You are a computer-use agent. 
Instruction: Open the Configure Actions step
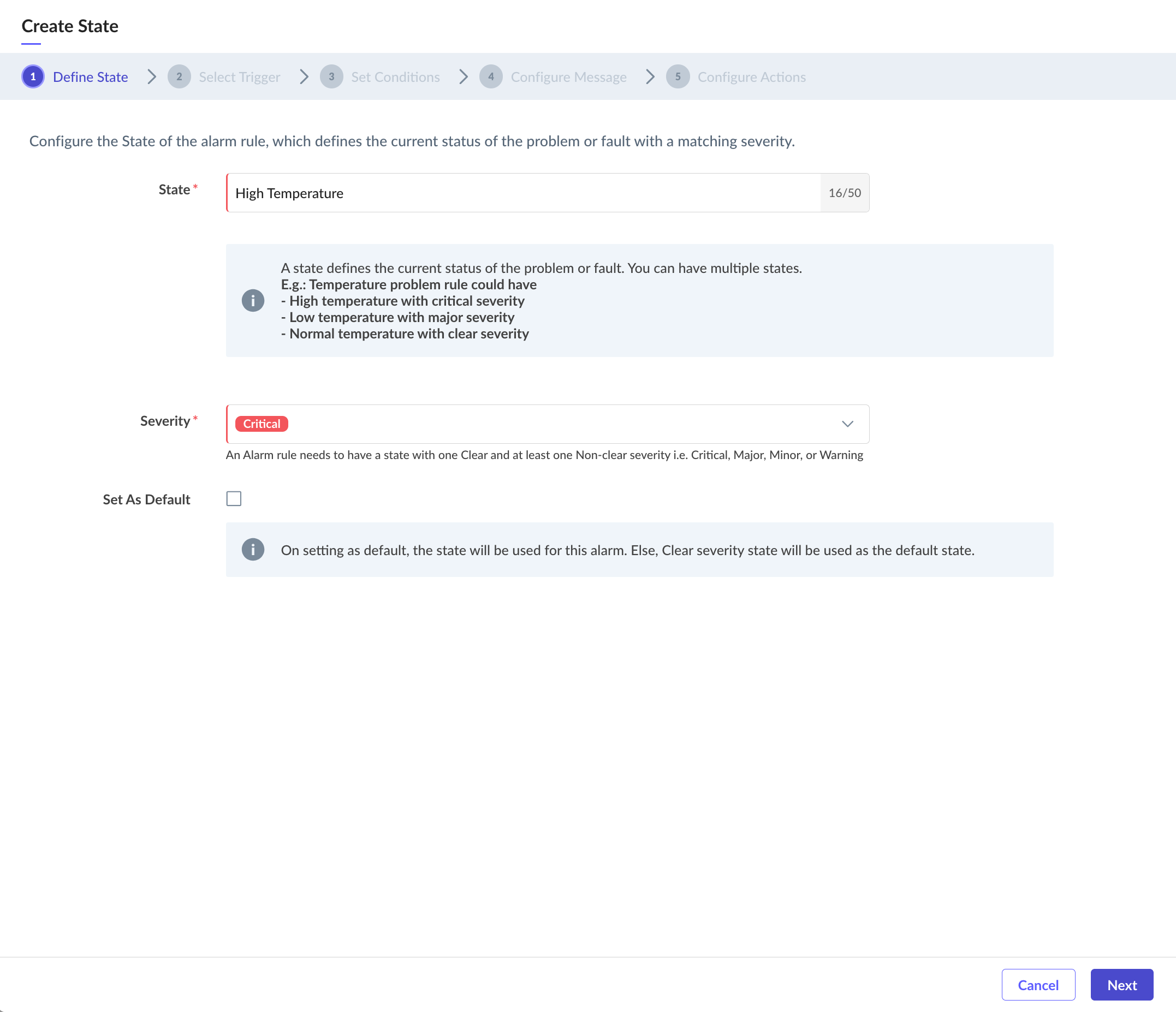point(751,77)
